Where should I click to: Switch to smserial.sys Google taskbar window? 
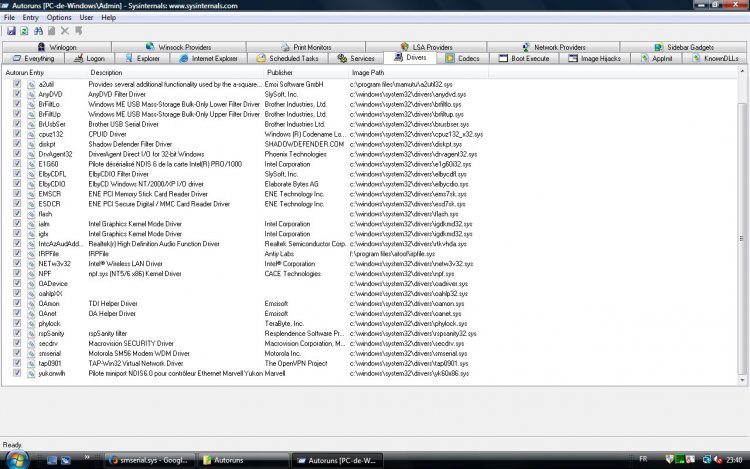click(x=150, y=460)
